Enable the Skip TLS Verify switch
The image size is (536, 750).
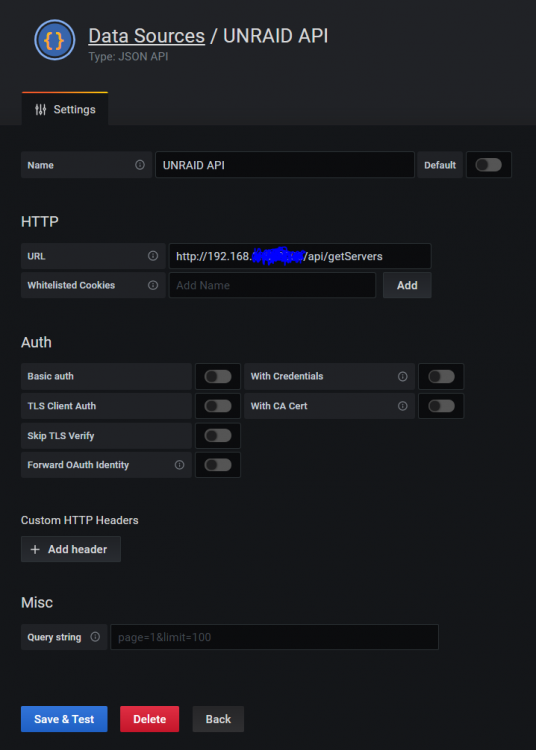coord(218,435)
